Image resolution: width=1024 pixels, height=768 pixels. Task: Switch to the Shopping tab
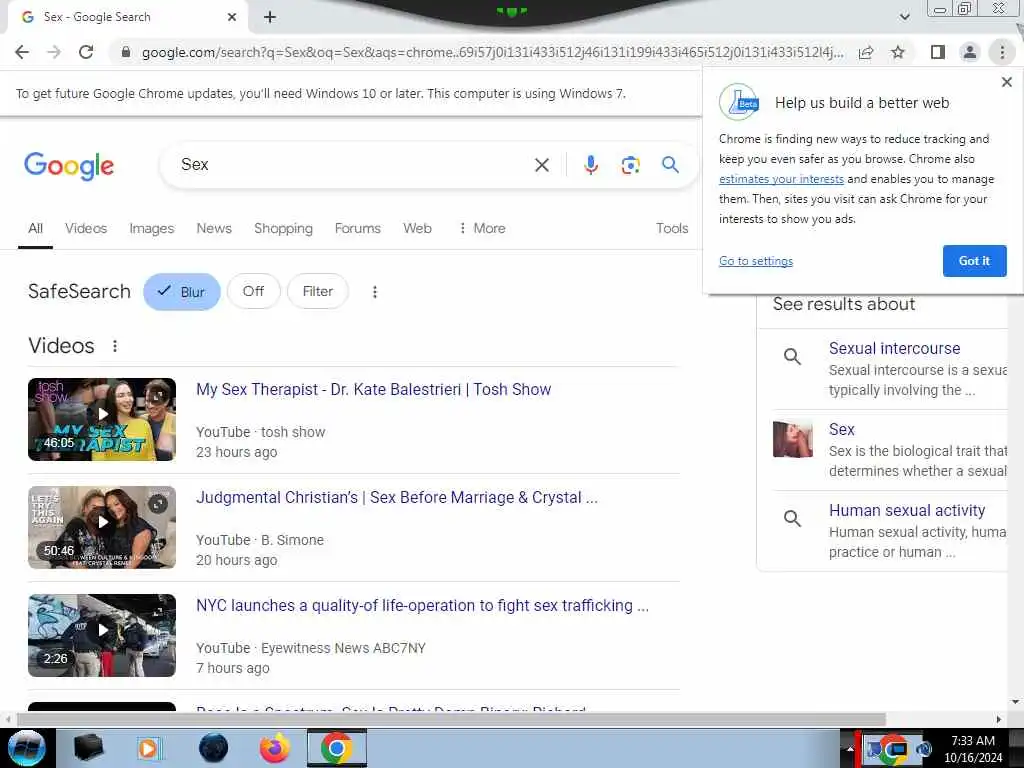click(x=283, y=229)
